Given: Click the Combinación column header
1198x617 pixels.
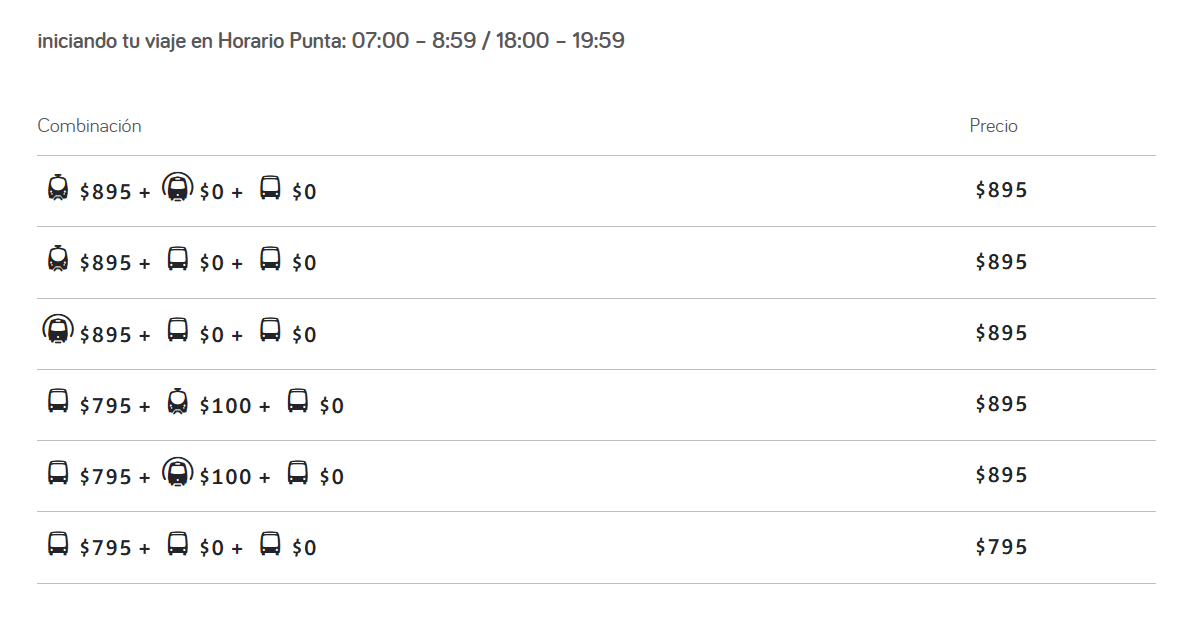Looking at the screenshot, I should pos(90,126).
